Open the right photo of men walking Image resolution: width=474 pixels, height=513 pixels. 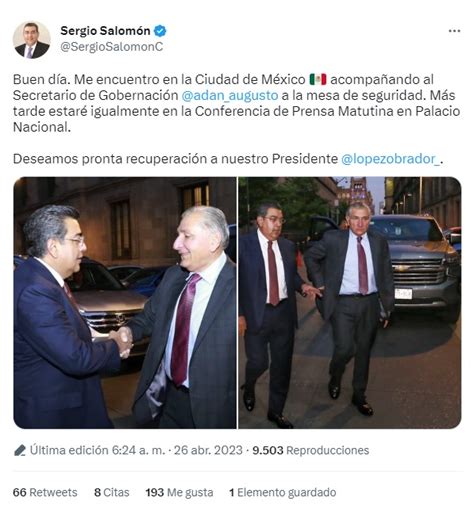[350, 303]
